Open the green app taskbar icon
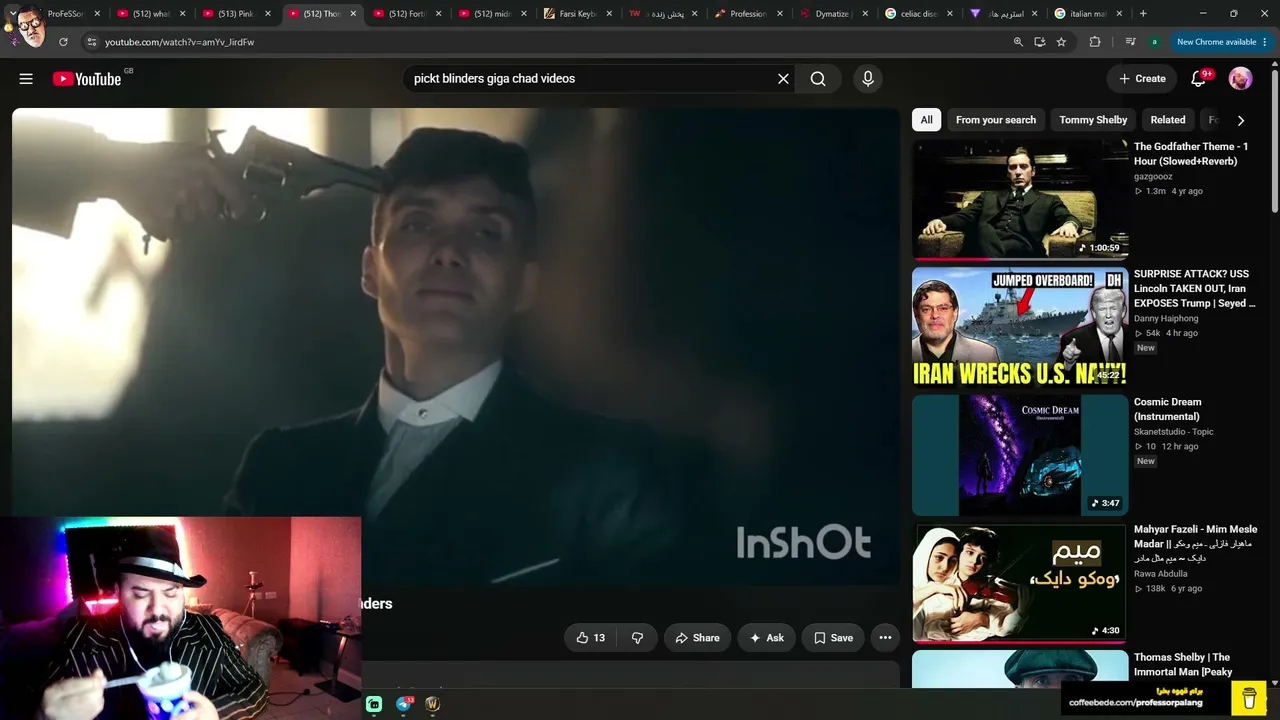Image resolution: width=1280 pixels, height=720 pixels. 374,704
